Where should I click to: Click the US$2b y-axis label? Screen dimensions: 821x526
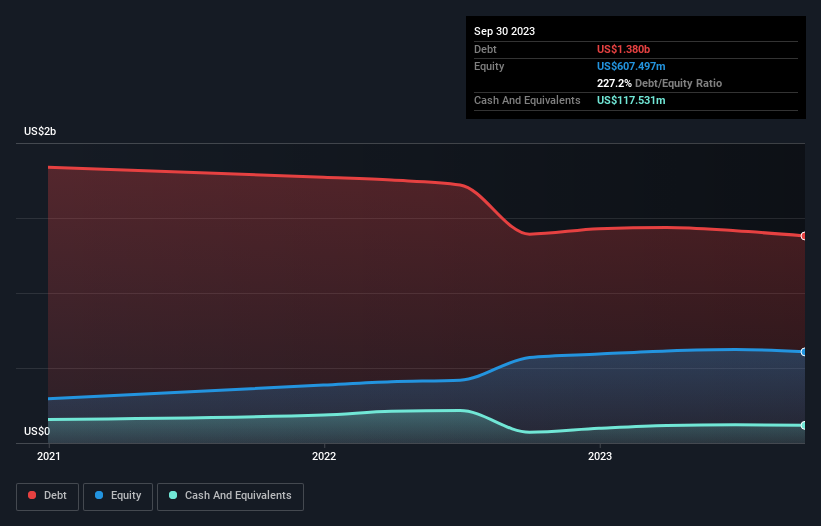tap(40, 131)
